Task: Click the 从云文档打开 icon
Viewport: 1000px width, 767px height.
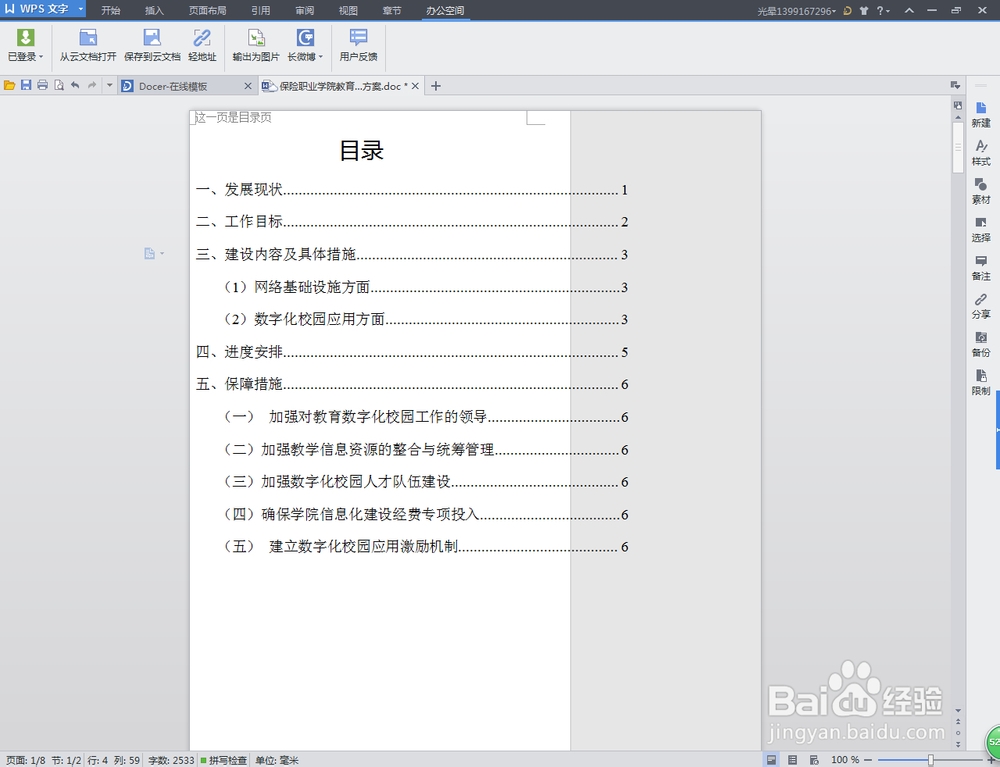Action: click(x=87, y=46)
